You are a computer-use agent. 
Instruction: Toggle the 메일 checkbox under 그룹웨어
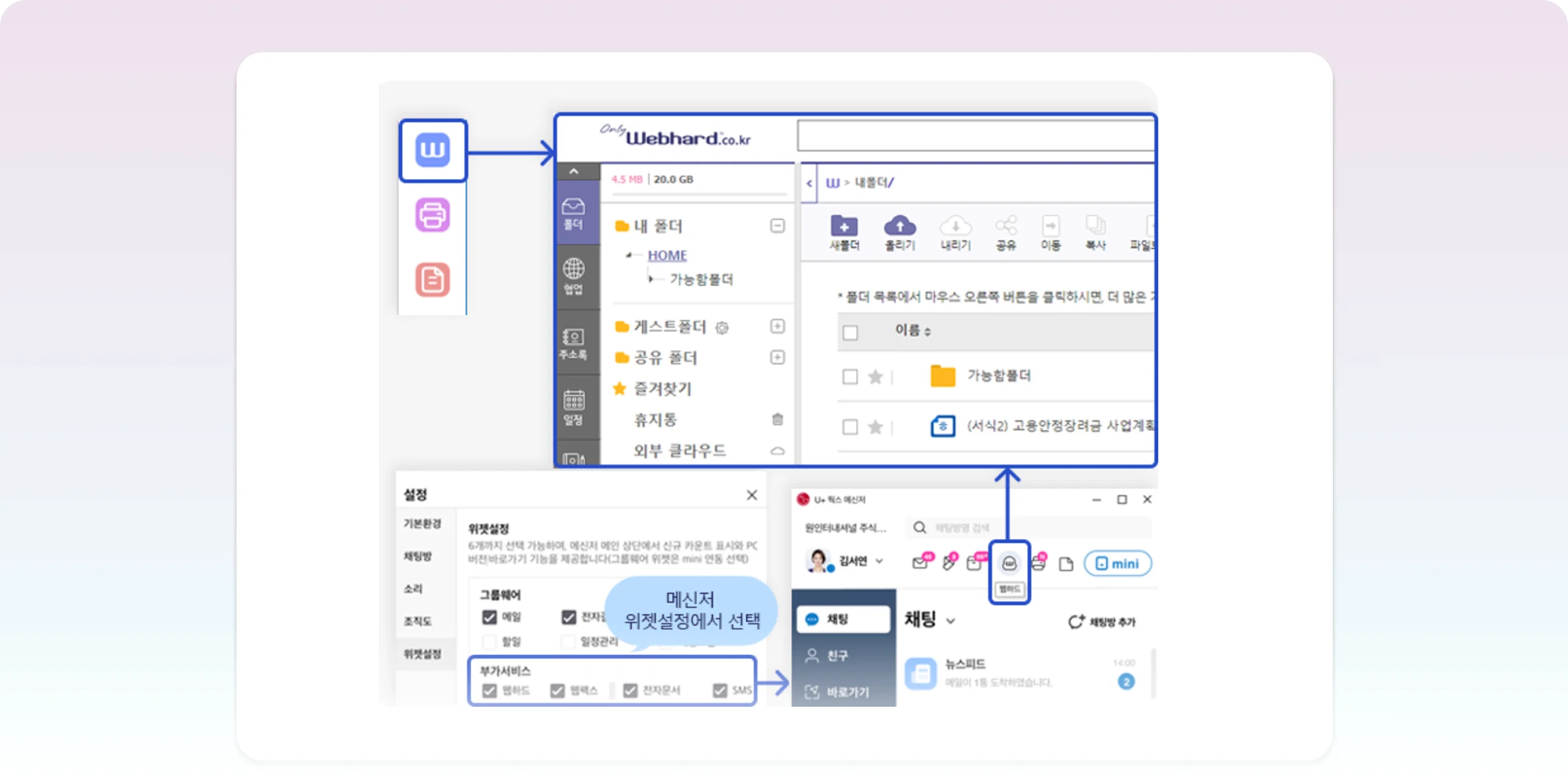click(x=489, y=617)
